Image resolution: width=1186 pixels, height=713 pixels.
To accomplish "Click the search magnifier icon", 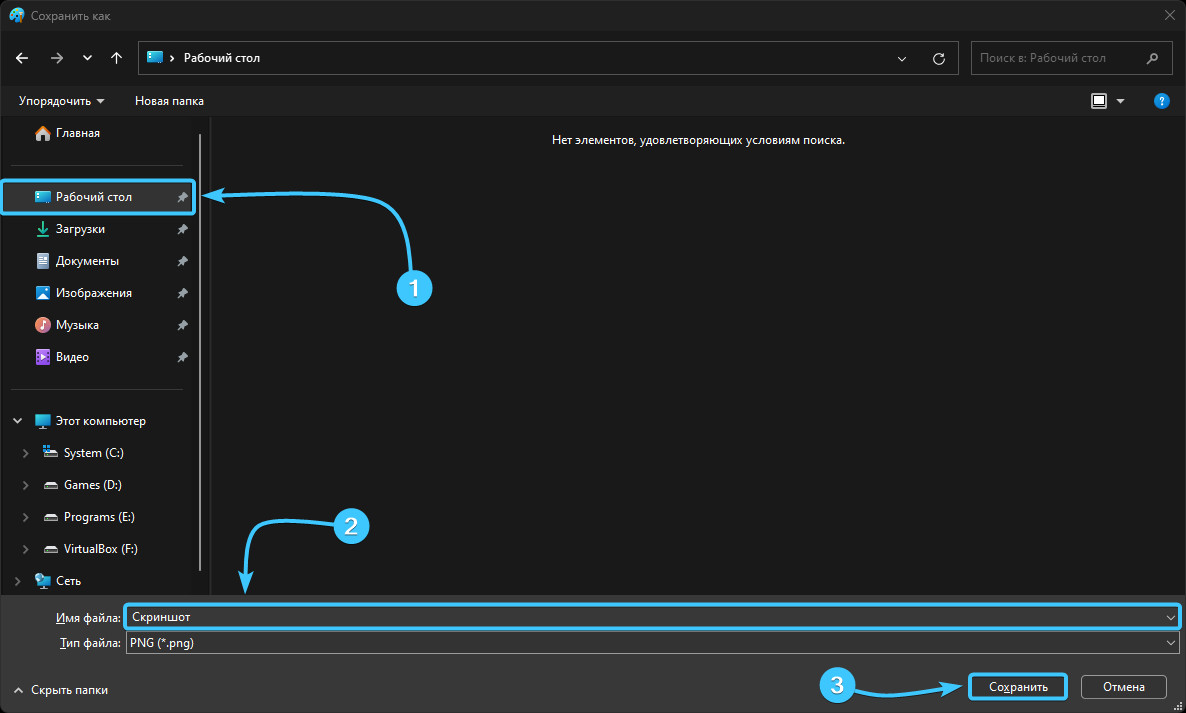I will [x=1153, y=58].
